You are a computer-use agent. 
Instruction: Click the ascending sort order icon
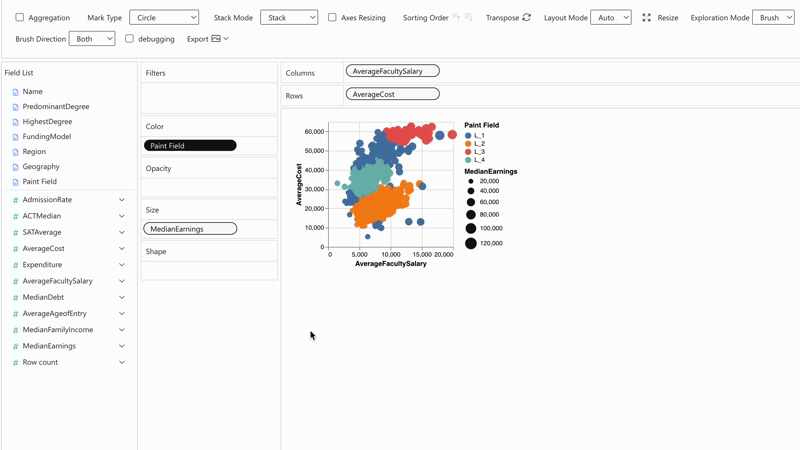456,17
